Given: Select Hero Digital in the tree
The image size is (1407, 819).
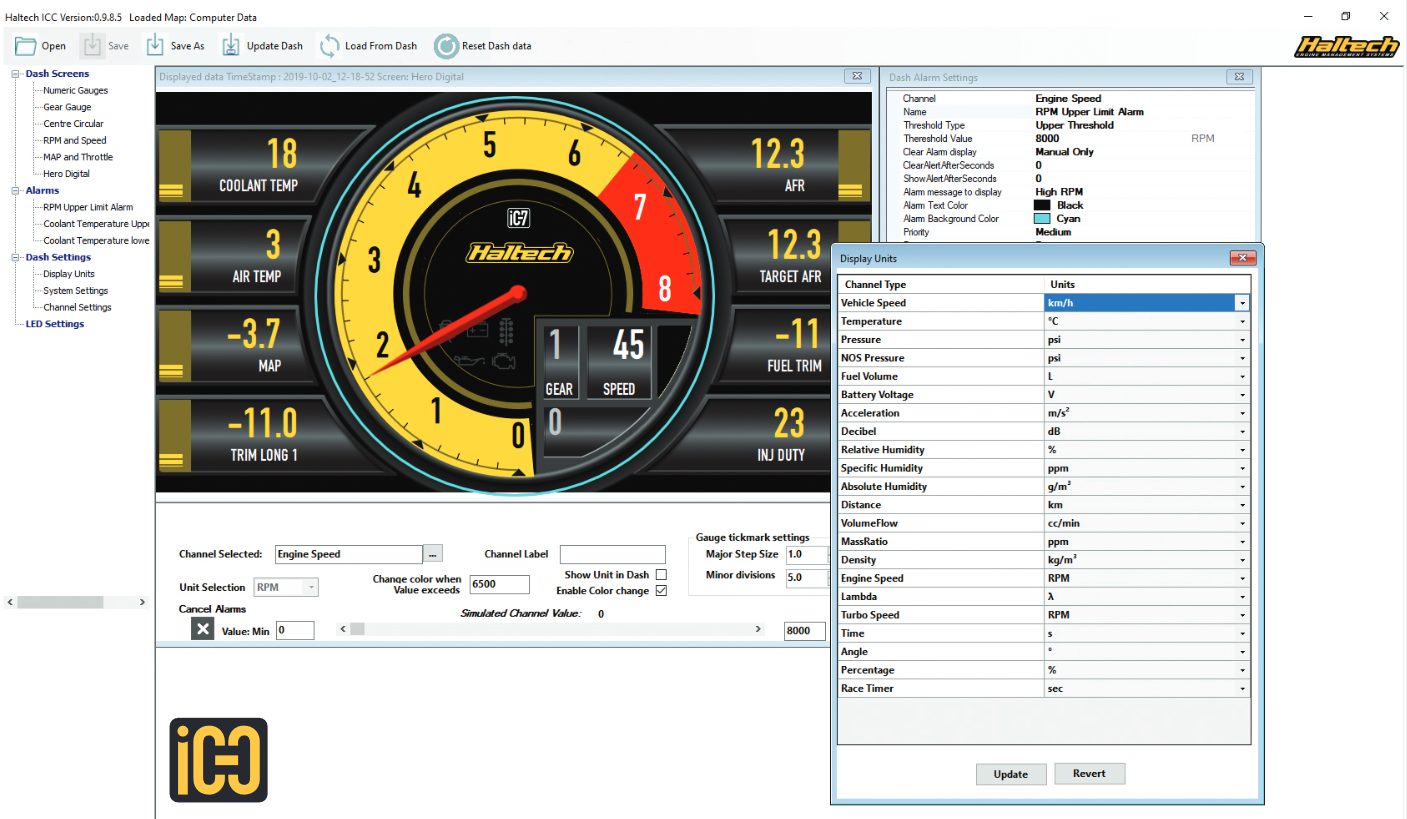Looking at the screenshot, I should pyautogui.click(x=66, y=174).
